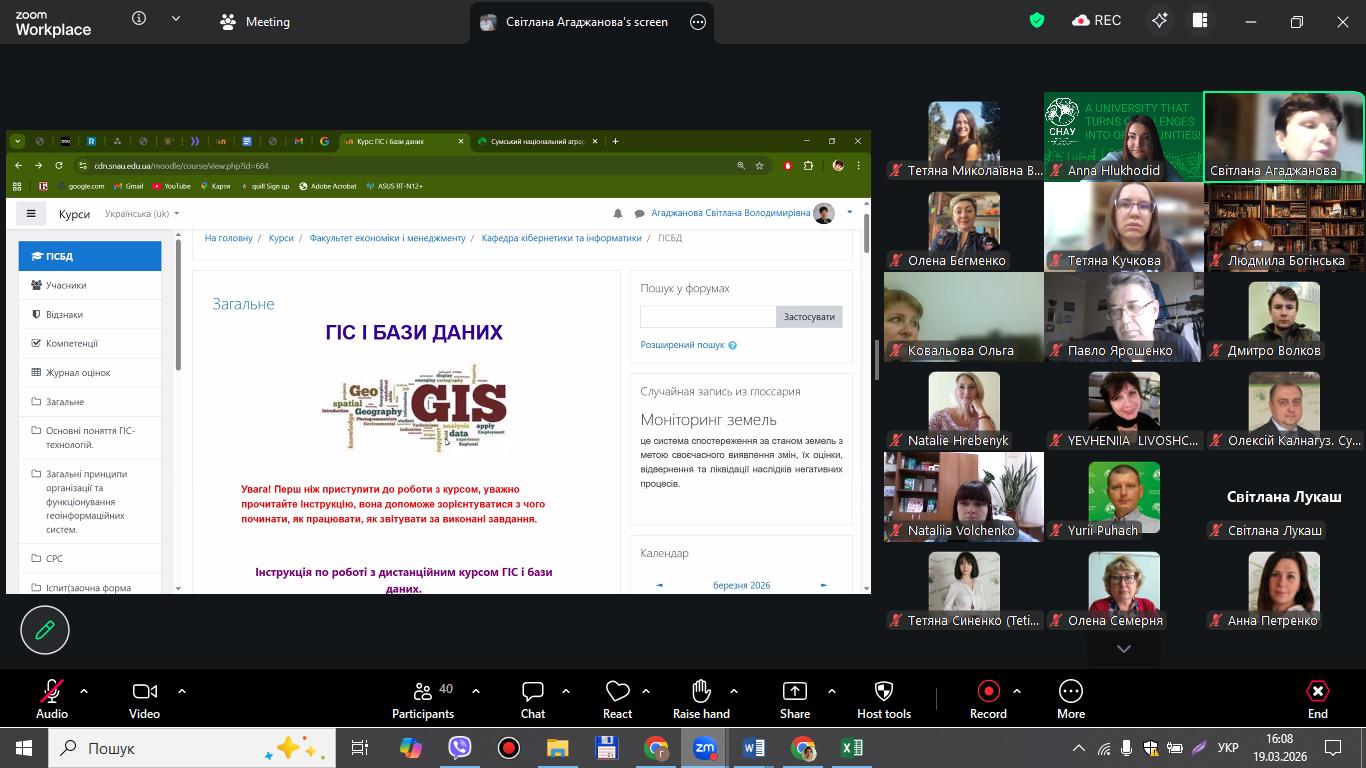This screenshot has width=1366, height=768.
Task: Expand video options arrow next to Video
Action: 182,691
